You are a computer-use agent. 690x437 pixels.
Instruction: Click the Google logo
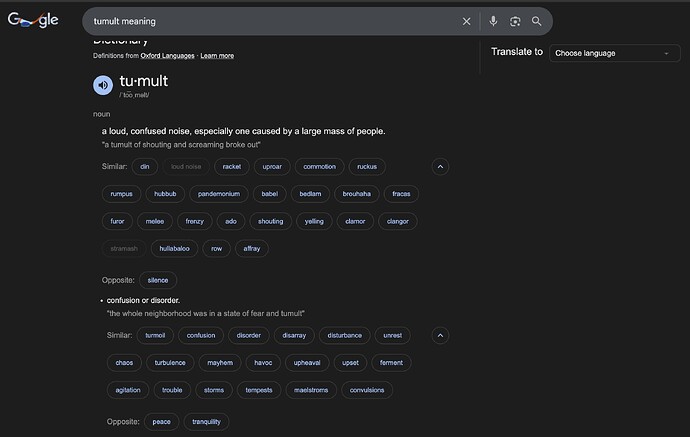(x=33, y=21)
